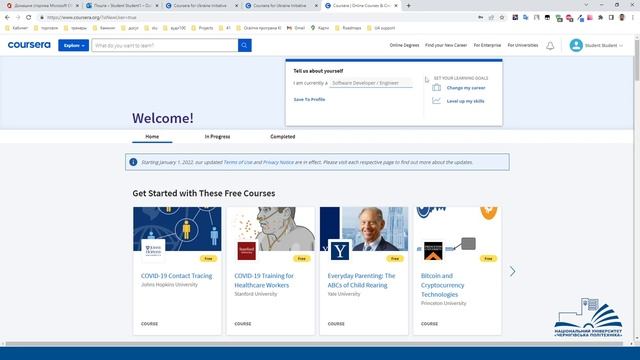Open the Chrome three-dot menu

pyautogui.click(x=633, y=18)
